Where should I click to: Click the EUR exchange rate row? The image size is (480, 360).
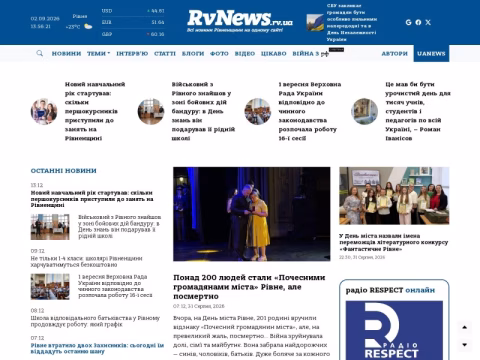[133, 22]
